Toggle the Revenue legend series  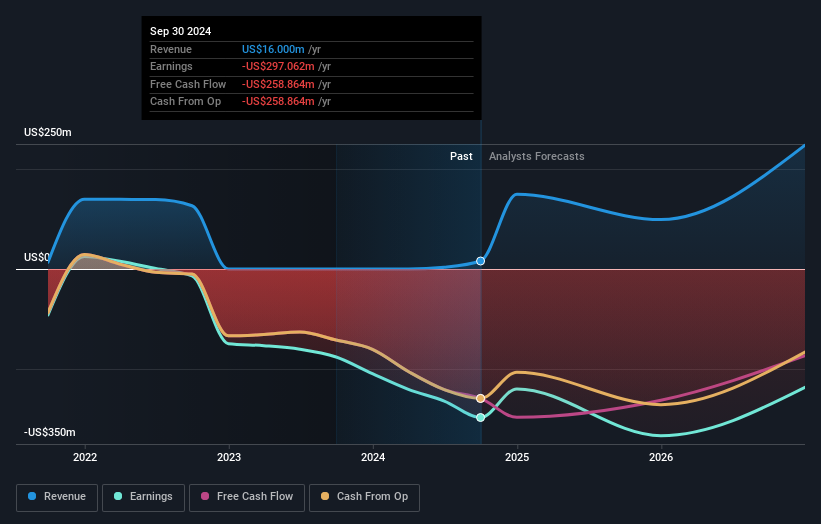[57, 497]
